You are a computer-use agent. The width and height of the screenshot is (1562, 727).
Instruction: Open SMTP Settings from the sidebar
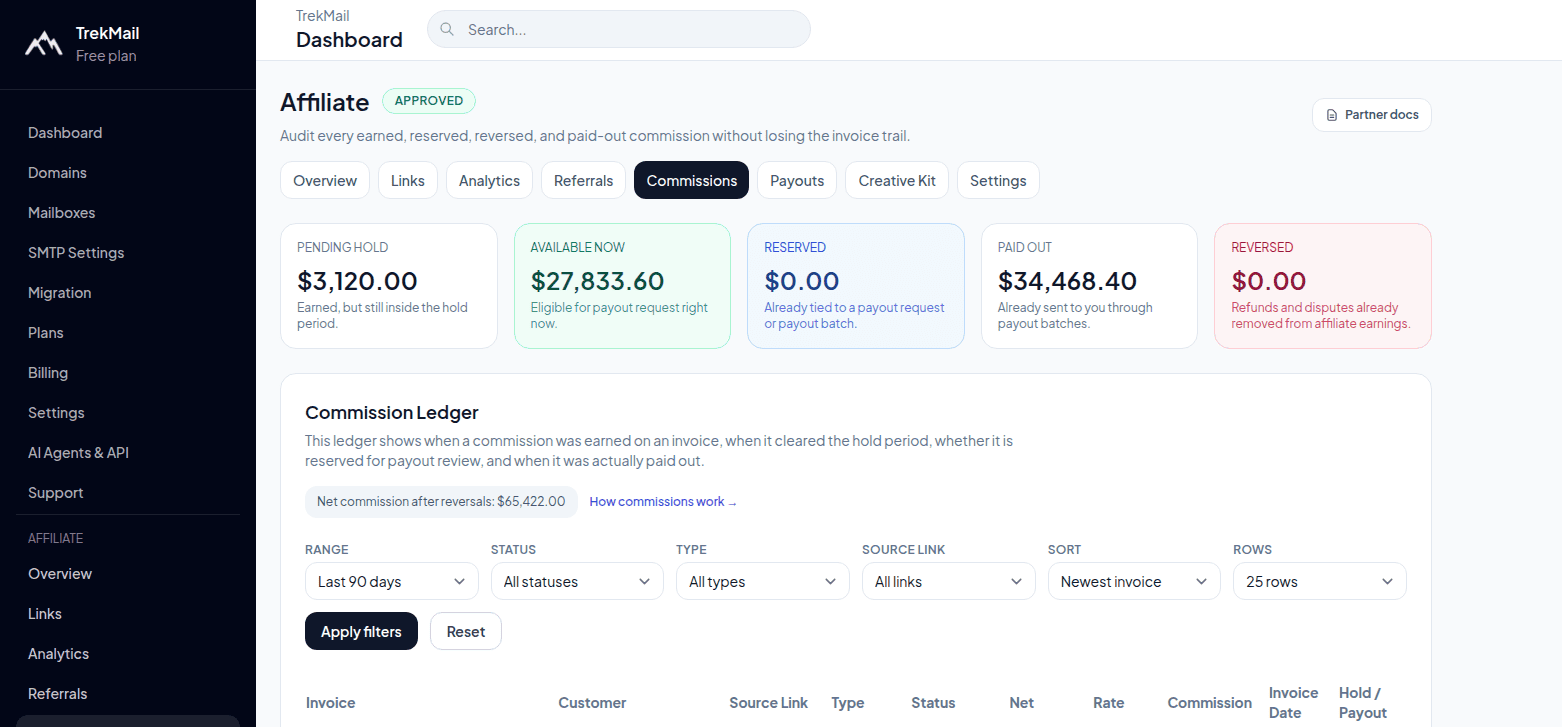point(76,252)
